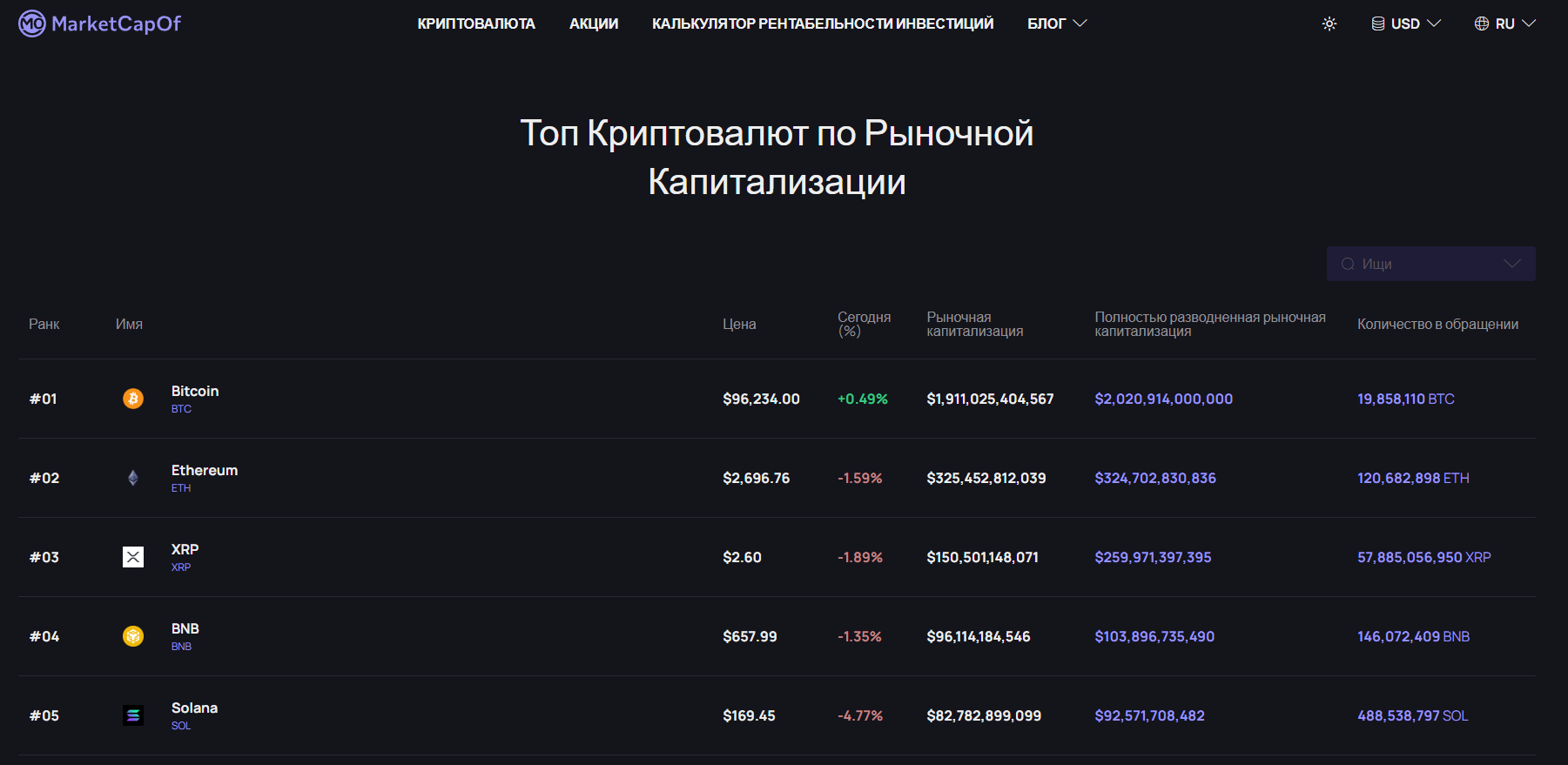The height and width of the screenshot is (765, 1568).
Task: Click XRP price $2.60
Action: pyautogui.click(x=742, y=557)
